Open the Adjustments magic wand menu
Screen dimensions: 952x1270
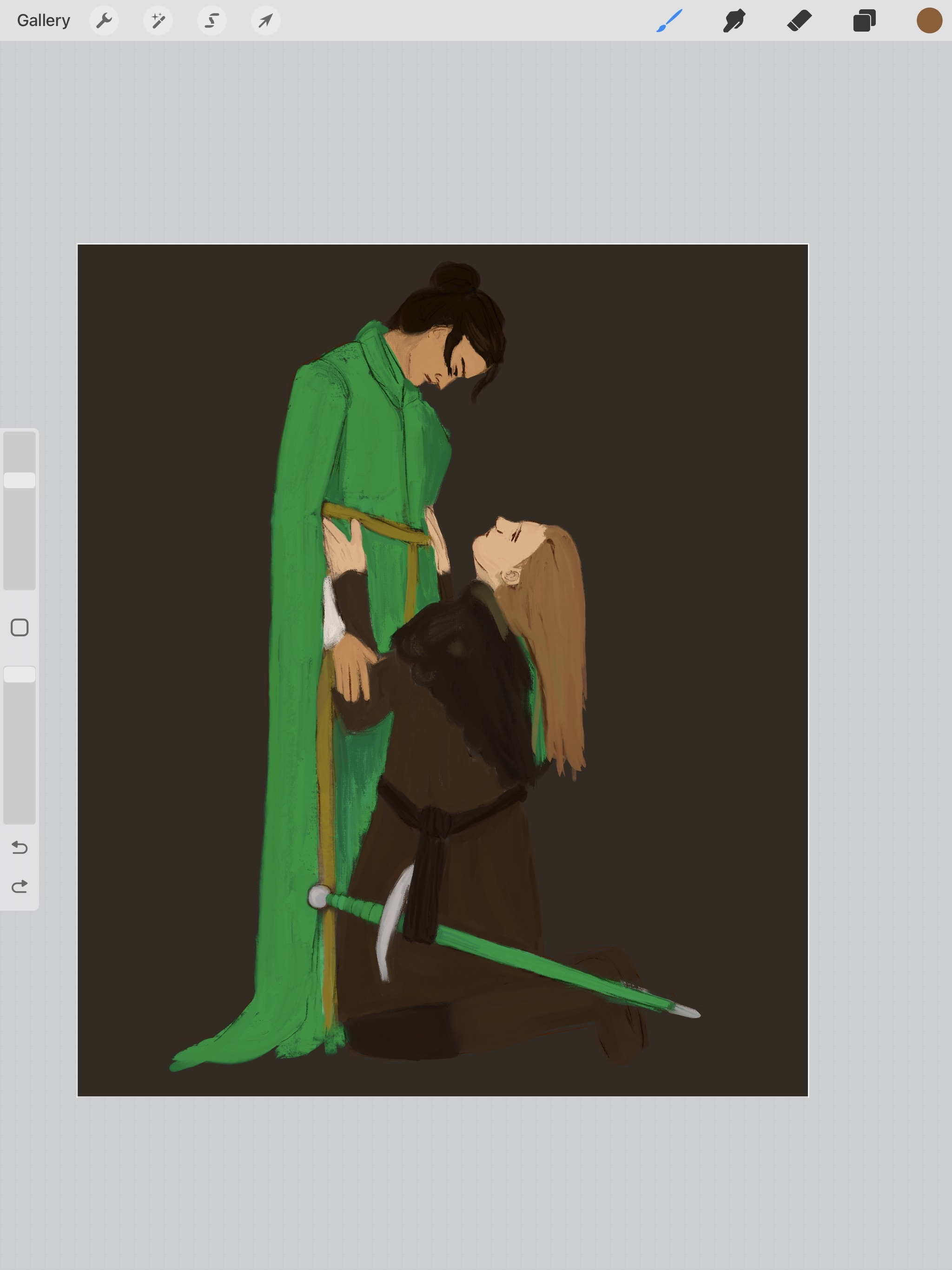point(158,20)
